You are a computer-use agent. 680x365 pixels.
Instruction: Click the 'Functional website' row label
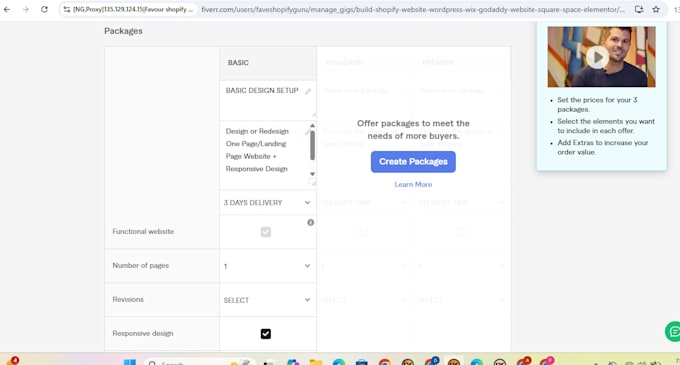pyautogui.click(x=143, y=231)
